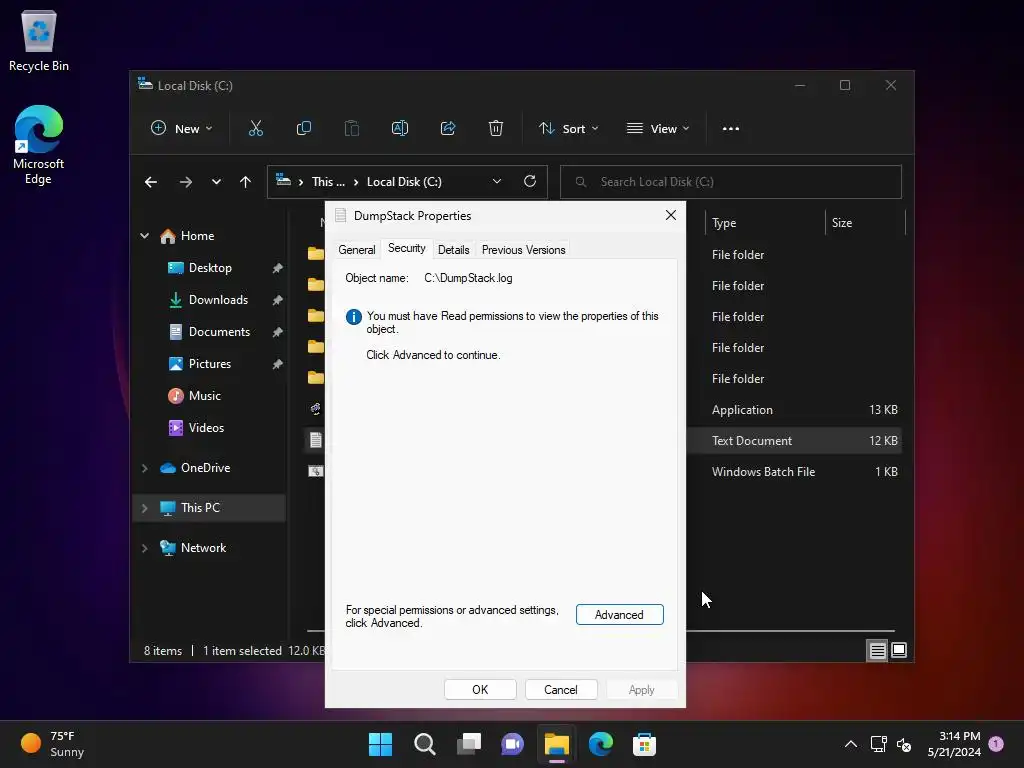Click File Explorer on the taskbar
The height and width of the screenshot is (768, 1024).
pos(557,744)
